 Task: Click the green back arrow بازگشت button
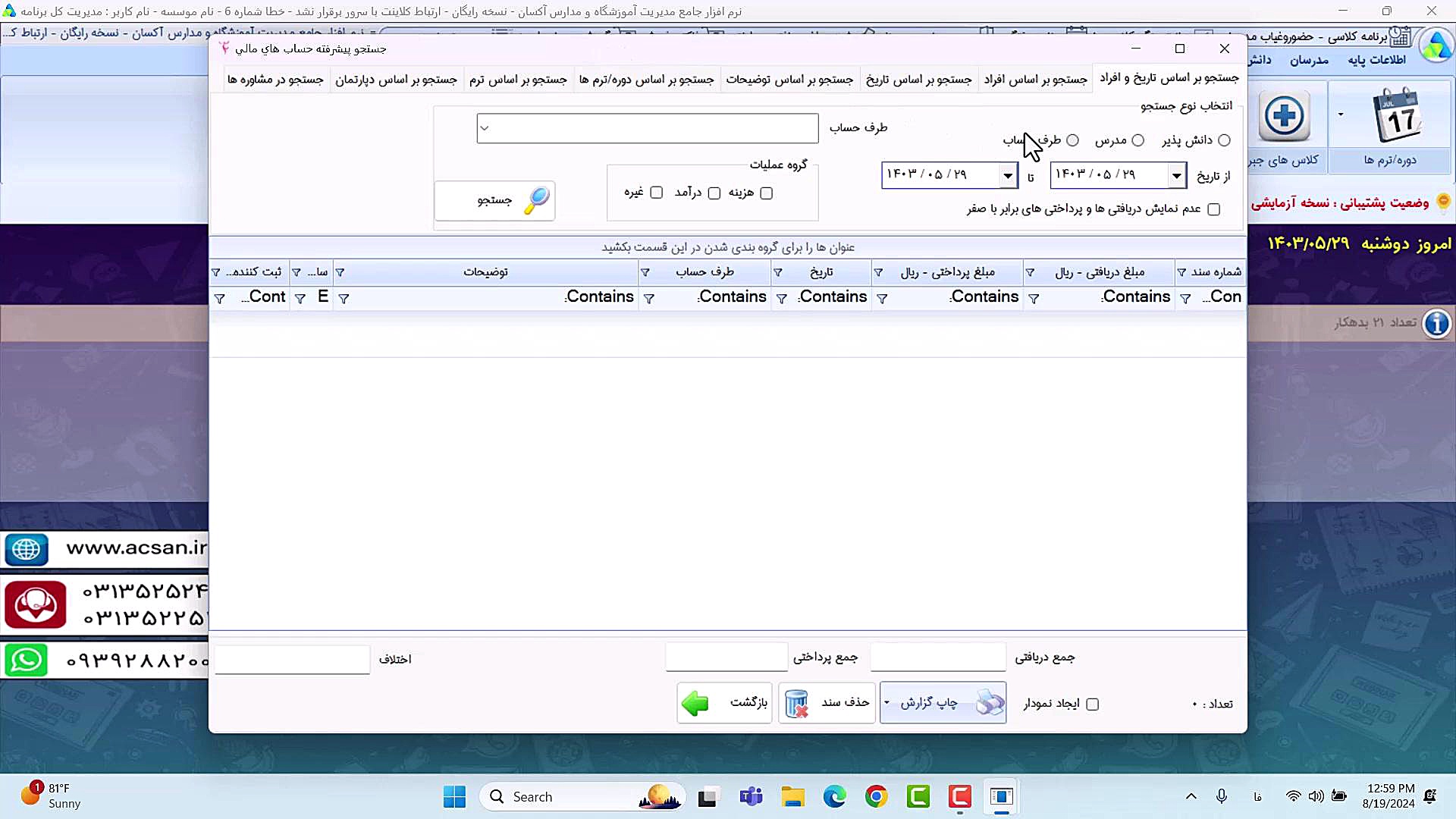724,703
